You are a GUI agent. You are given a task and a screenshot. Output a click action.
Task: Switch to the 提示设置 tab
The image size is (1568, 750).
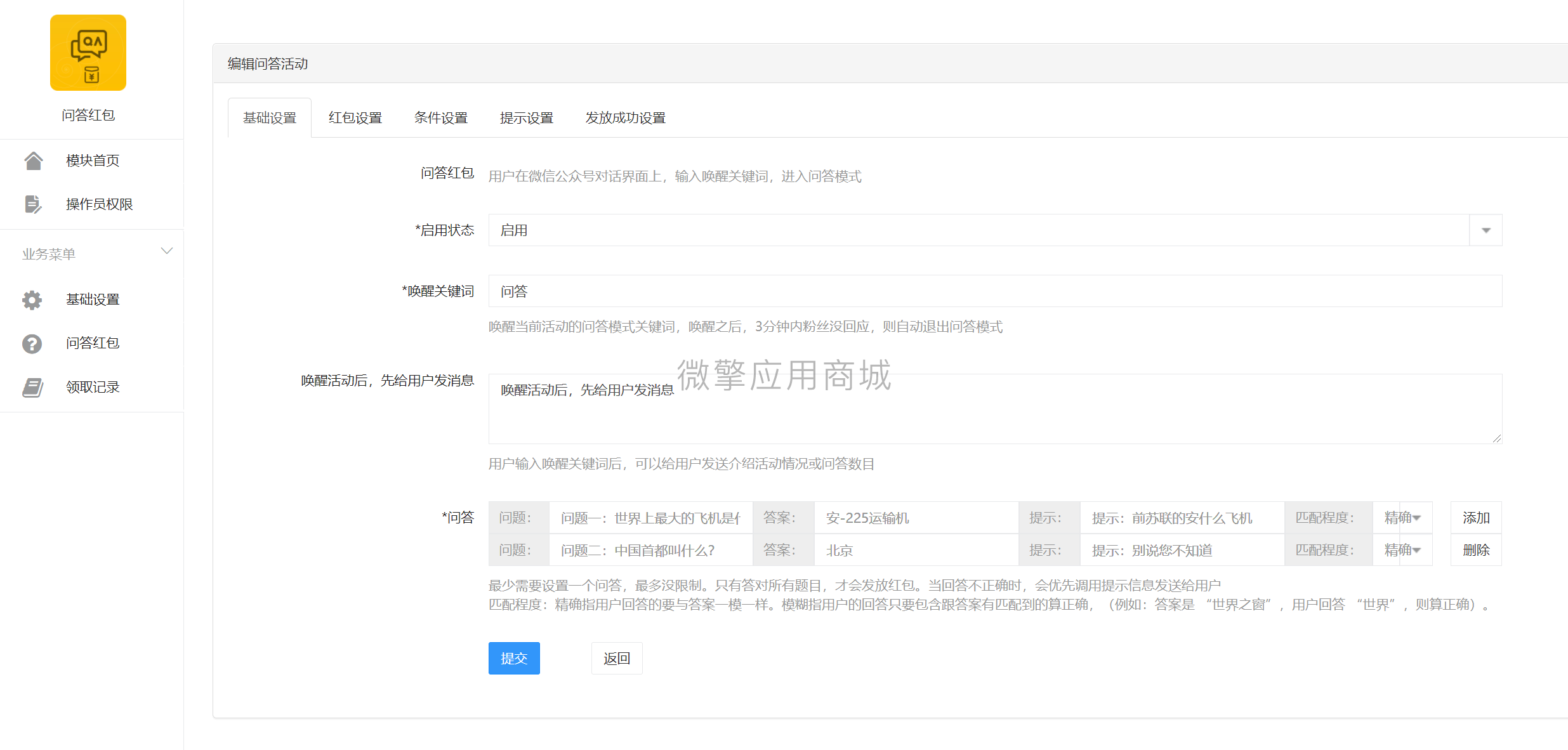point(527,118)
